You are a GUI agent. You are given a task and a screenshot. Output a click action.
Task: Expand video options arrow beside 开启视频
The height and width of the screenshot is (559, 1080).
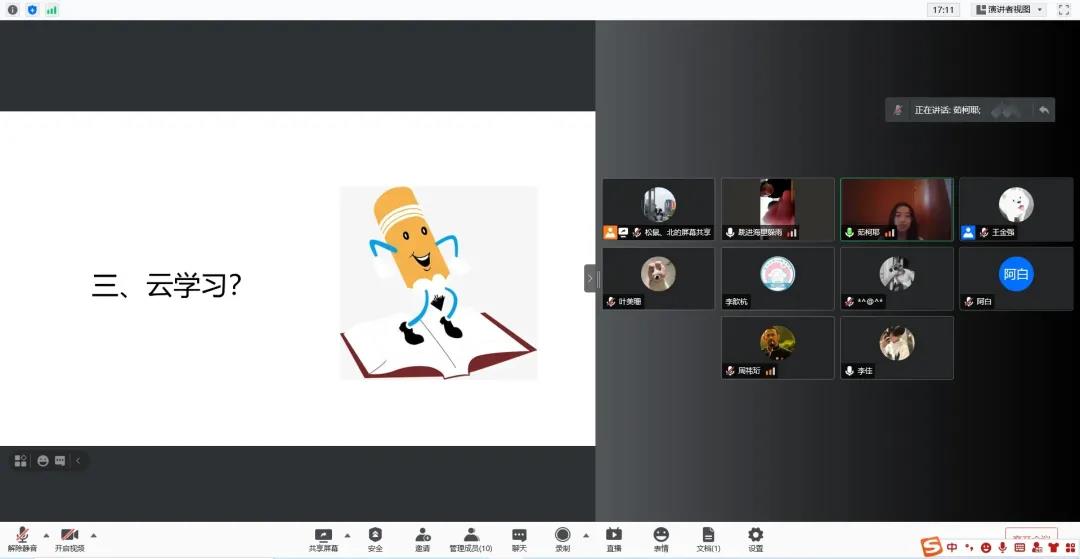94,535
